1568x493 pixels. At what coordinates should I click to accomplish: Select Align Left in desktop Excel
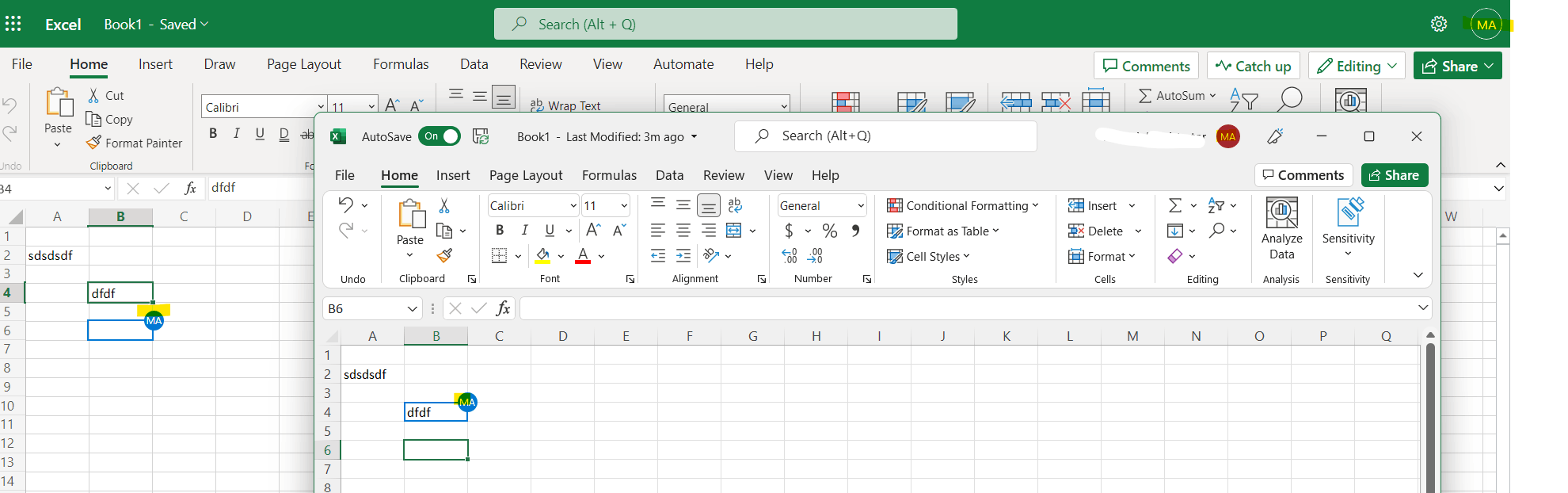657,231
